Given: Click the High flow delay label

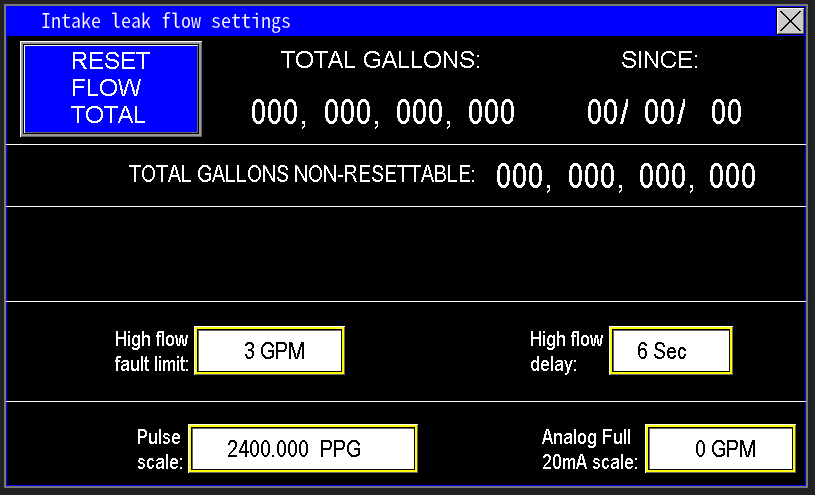Looking at the screenshot, I should (x=566, y=352).
